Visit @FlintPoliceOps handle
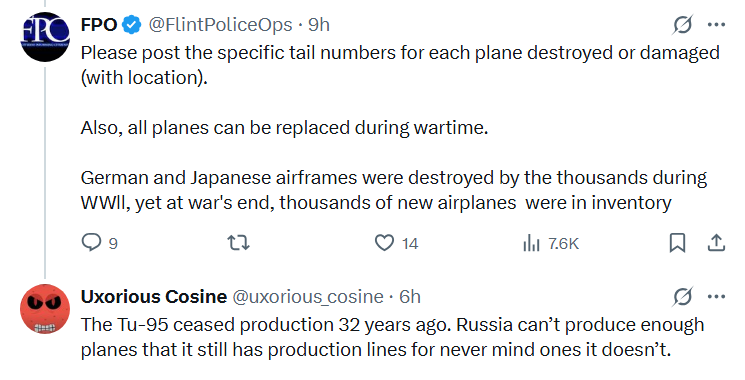This screenshot has height=380, width=745. coord(220,25)
